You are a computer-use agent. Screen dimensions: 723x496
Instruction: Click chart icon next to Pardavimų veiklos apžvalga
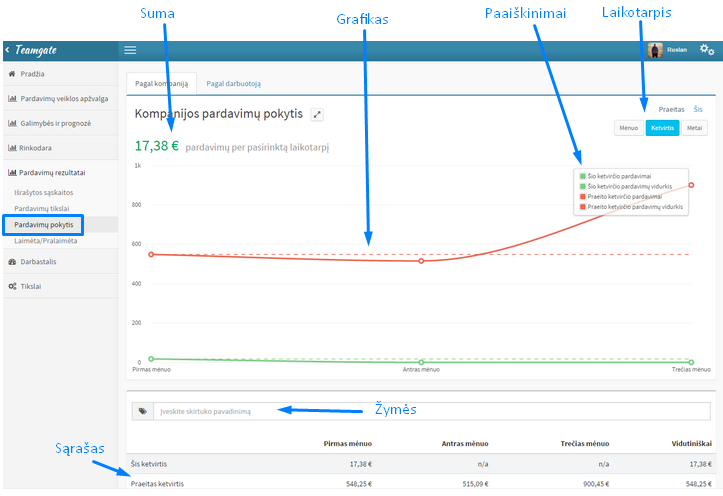pyautogui.click(x=12, y=99)
